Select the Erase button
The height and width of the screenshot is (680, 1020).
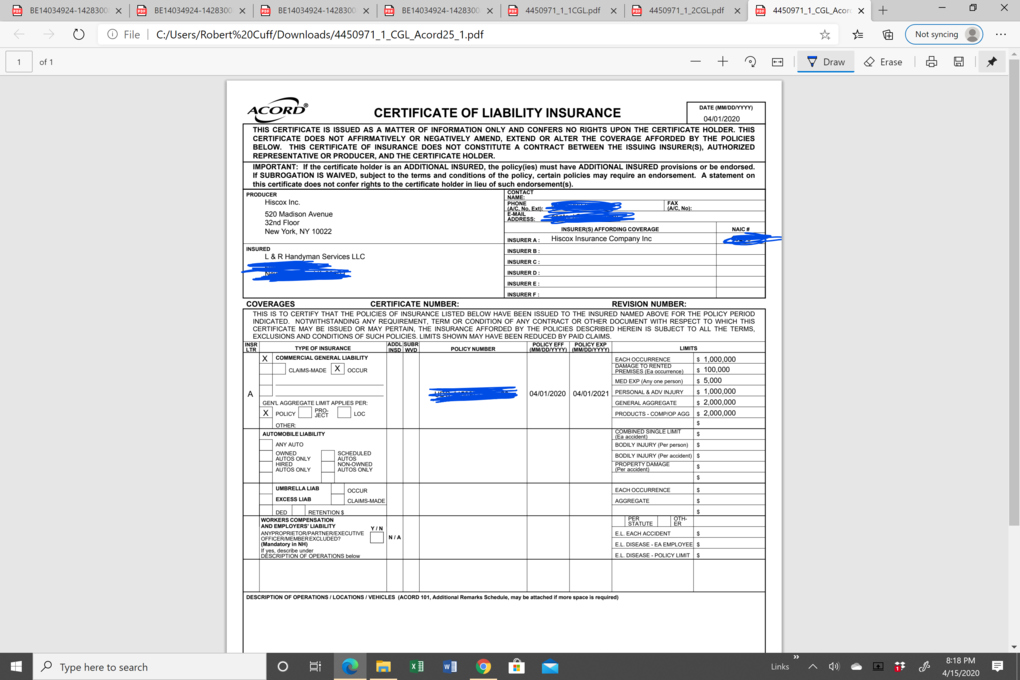pos(883,62)
